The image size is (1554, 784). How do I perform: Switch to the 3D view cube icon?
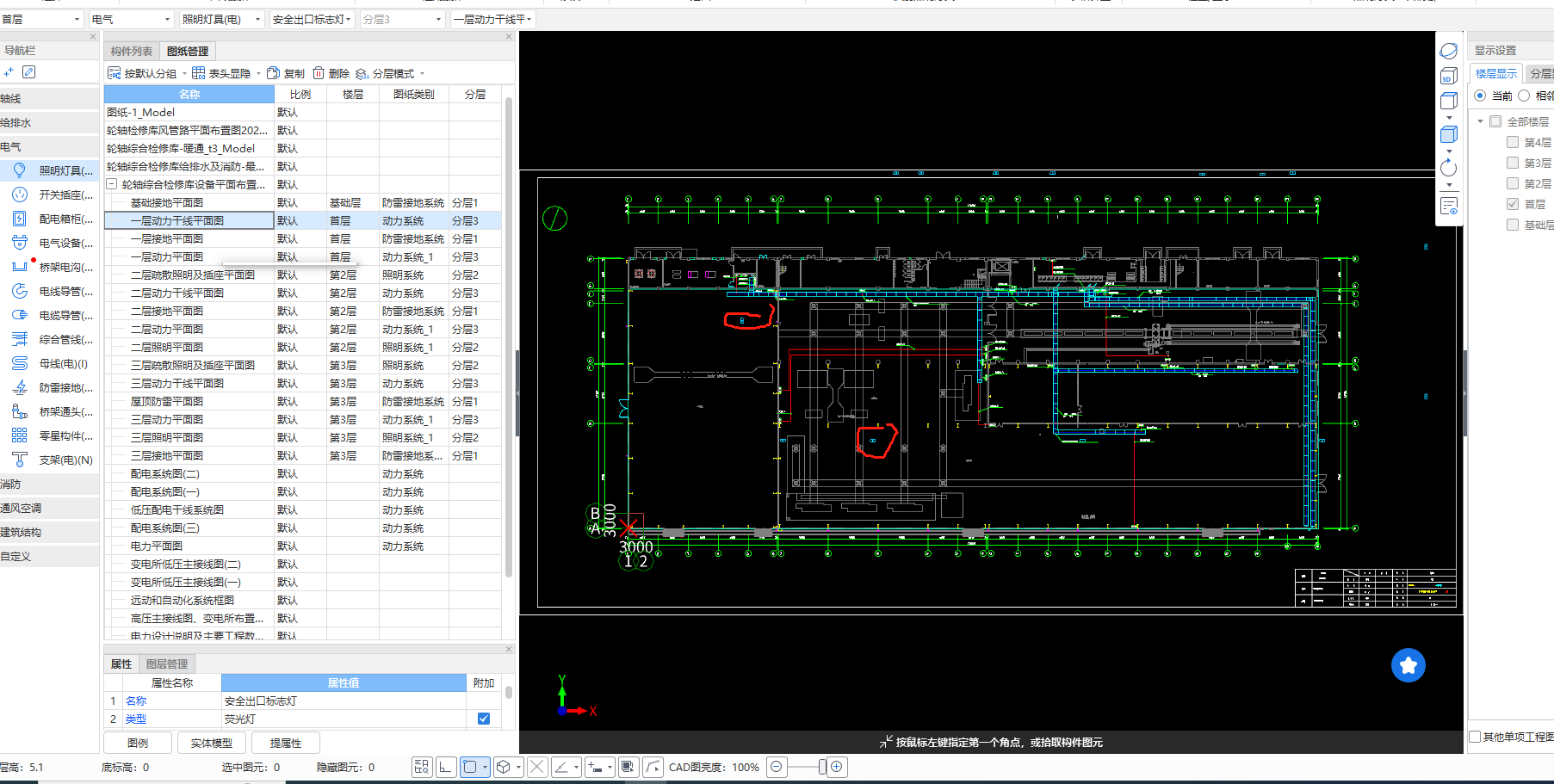pos(1449,76)
